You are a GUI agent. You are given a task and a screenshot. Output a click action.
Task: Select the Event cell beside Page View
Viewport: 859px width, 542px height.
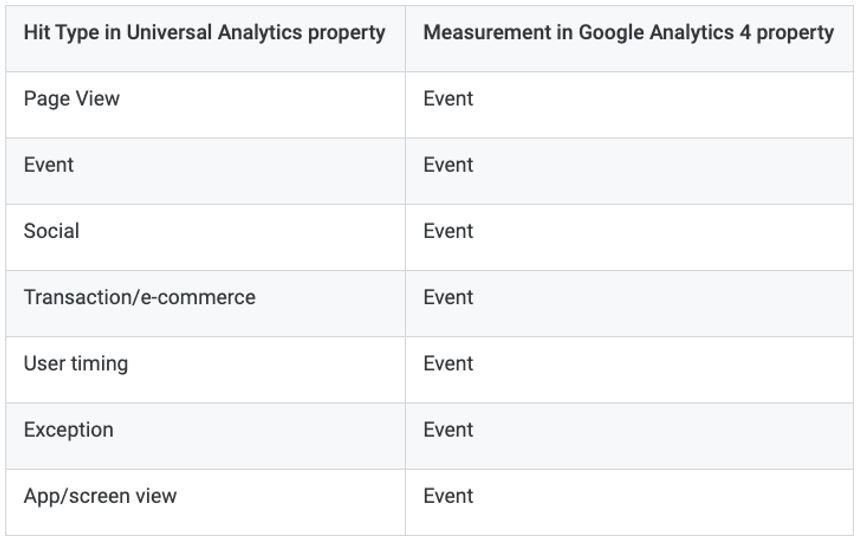click(629, 105)
